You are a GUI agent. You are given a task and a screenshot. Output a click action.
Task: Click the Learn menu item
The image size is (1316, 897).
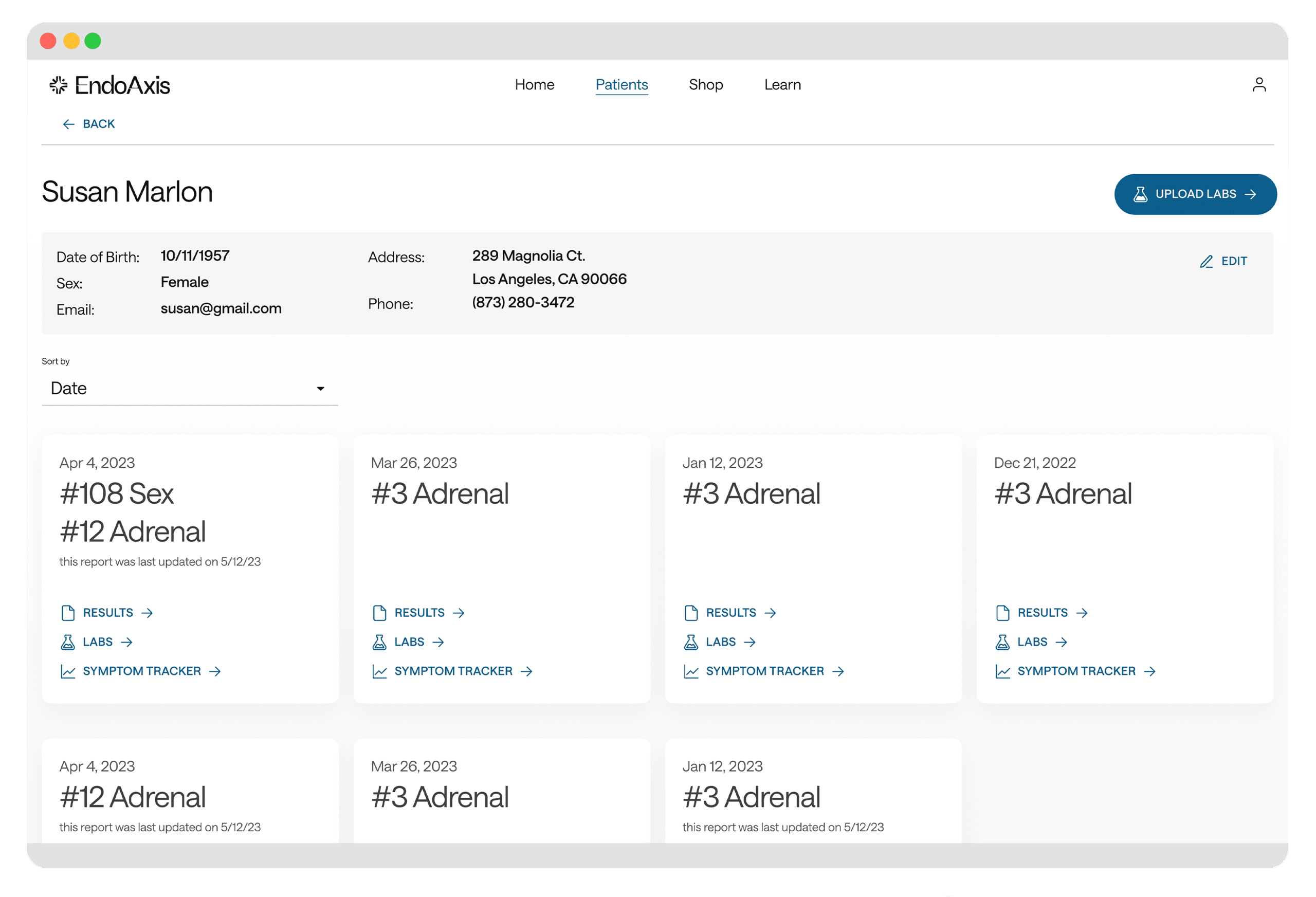(x=782, y=84)
